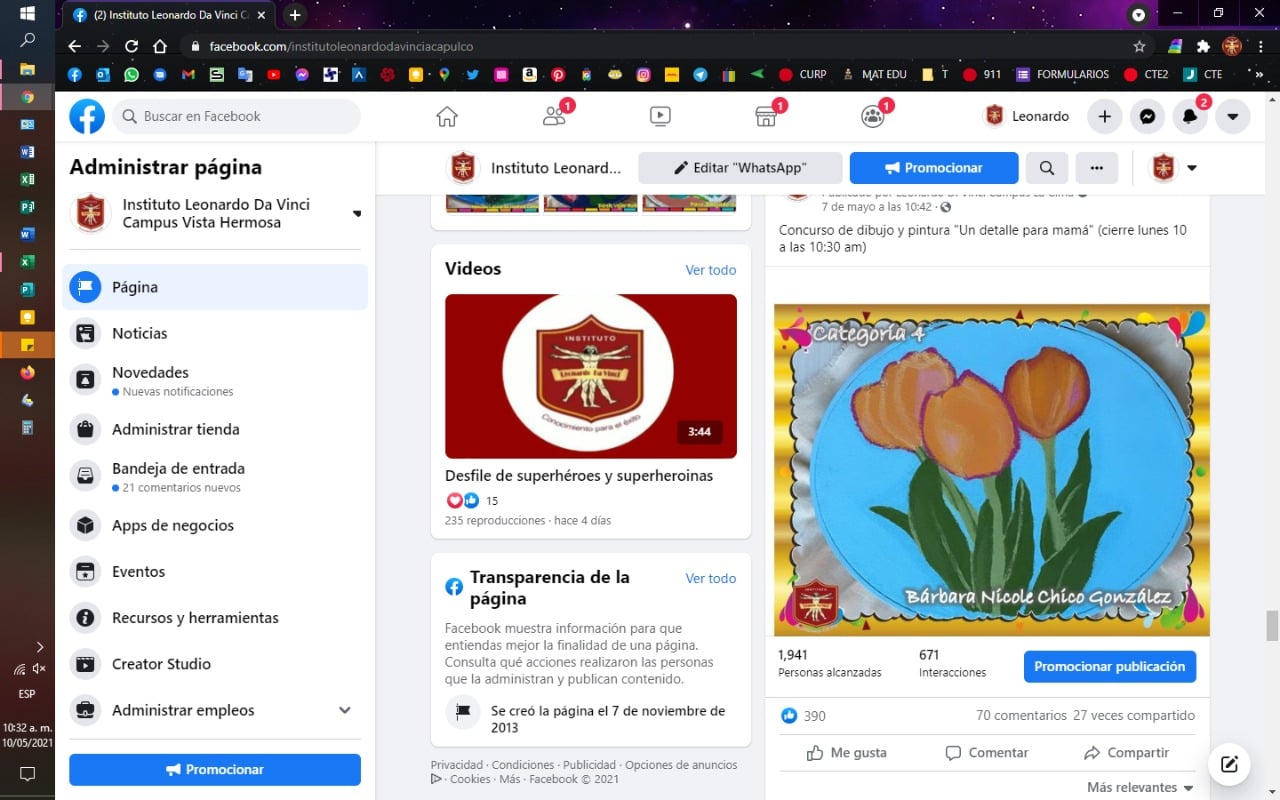Screen dimensions: 1280x800
Task: Open Pinterest bookmark icon
Action: [558, 74]
